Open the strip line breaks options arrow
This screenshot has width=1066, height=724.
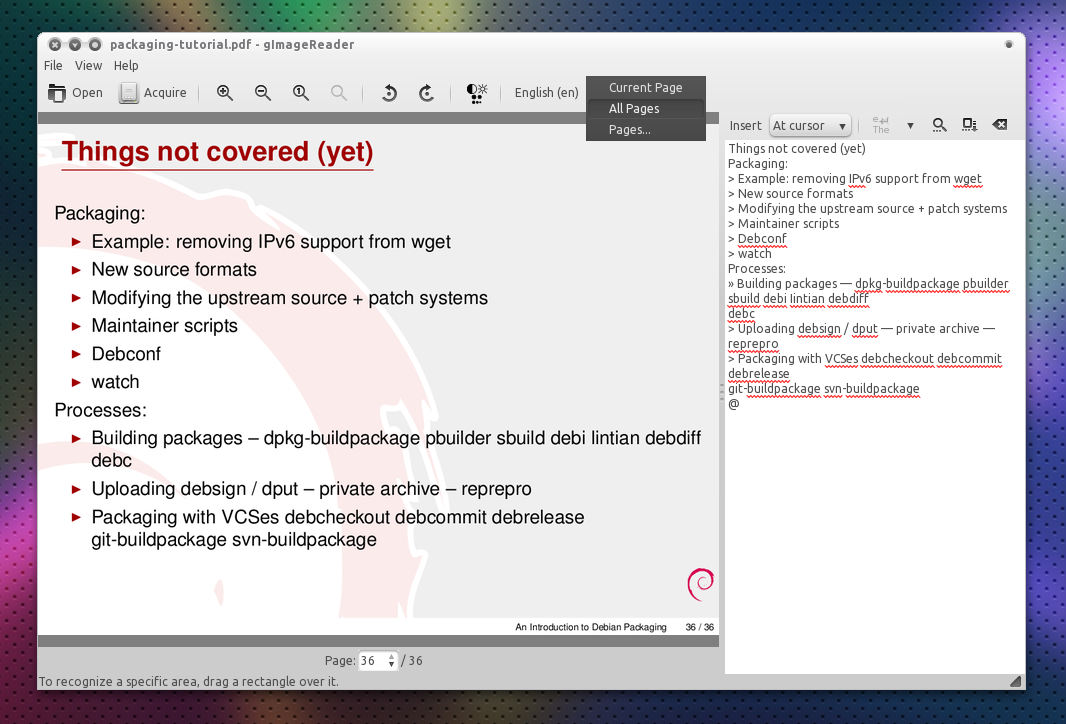coord(910,126)
